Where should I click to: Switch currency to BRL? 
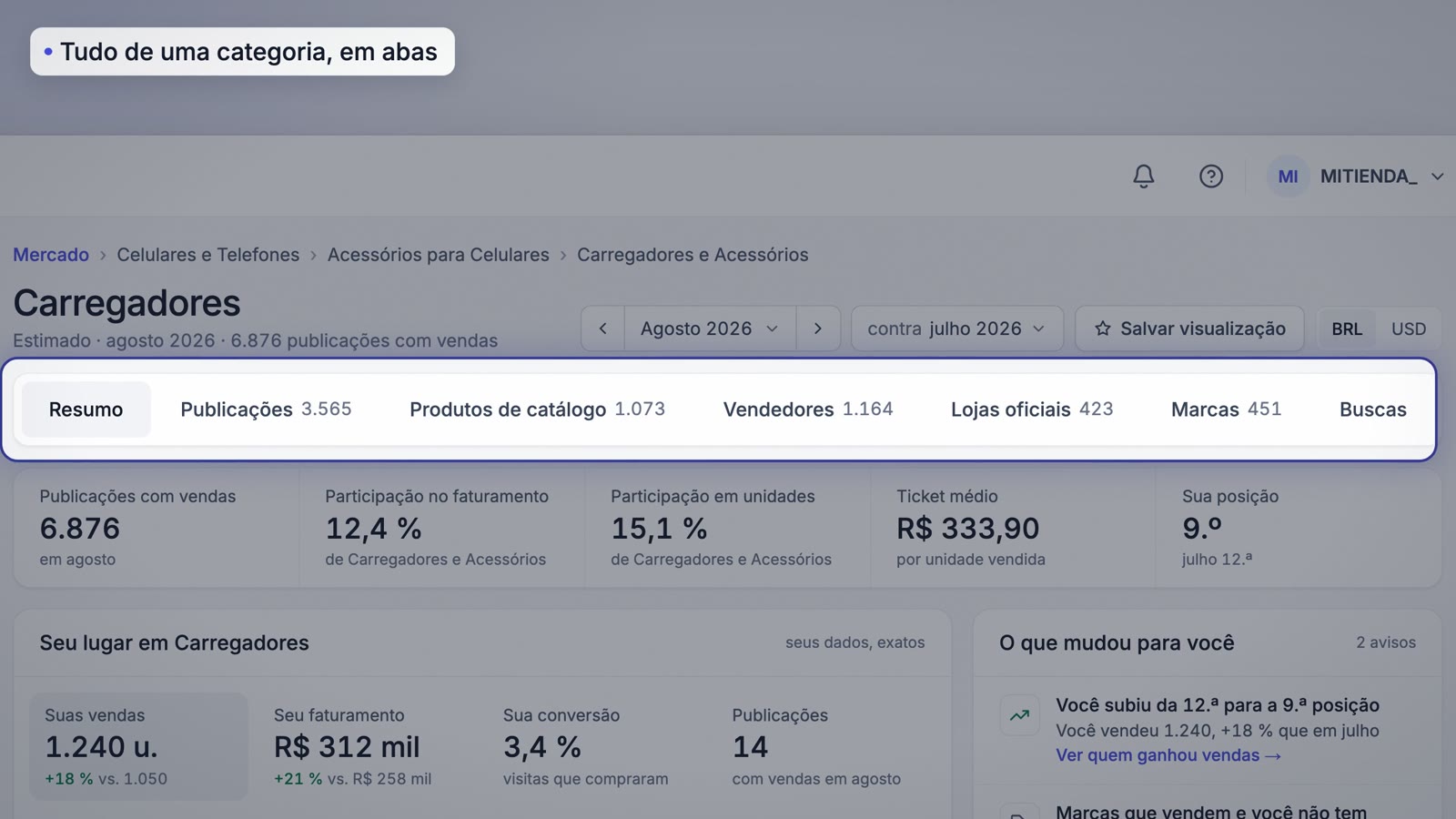(1347, 329)
